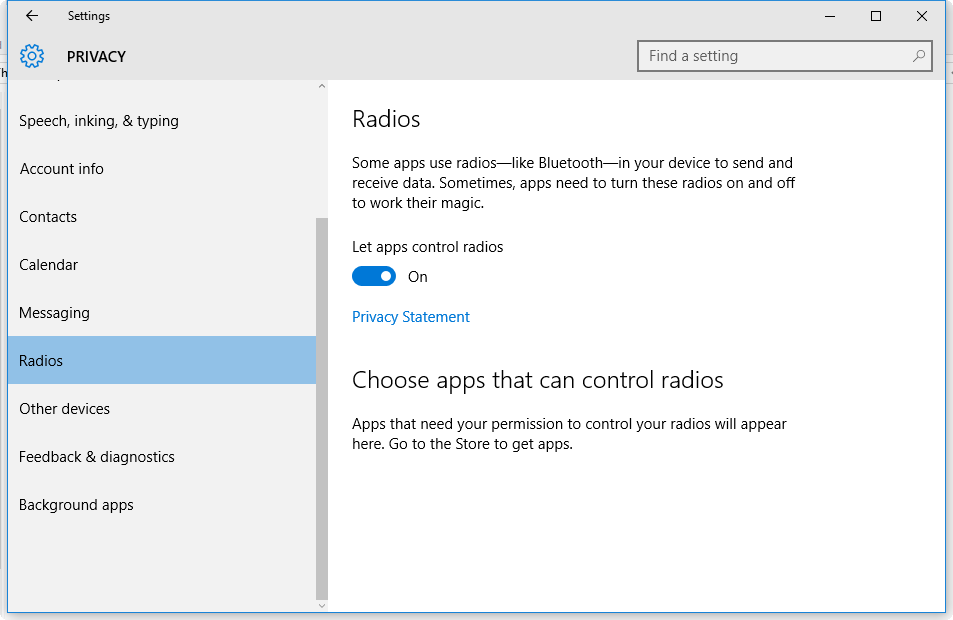The width and height of the screenshot is (953, 620).
Task: Select Messaging in the sidebar
Action: [54, 313]
